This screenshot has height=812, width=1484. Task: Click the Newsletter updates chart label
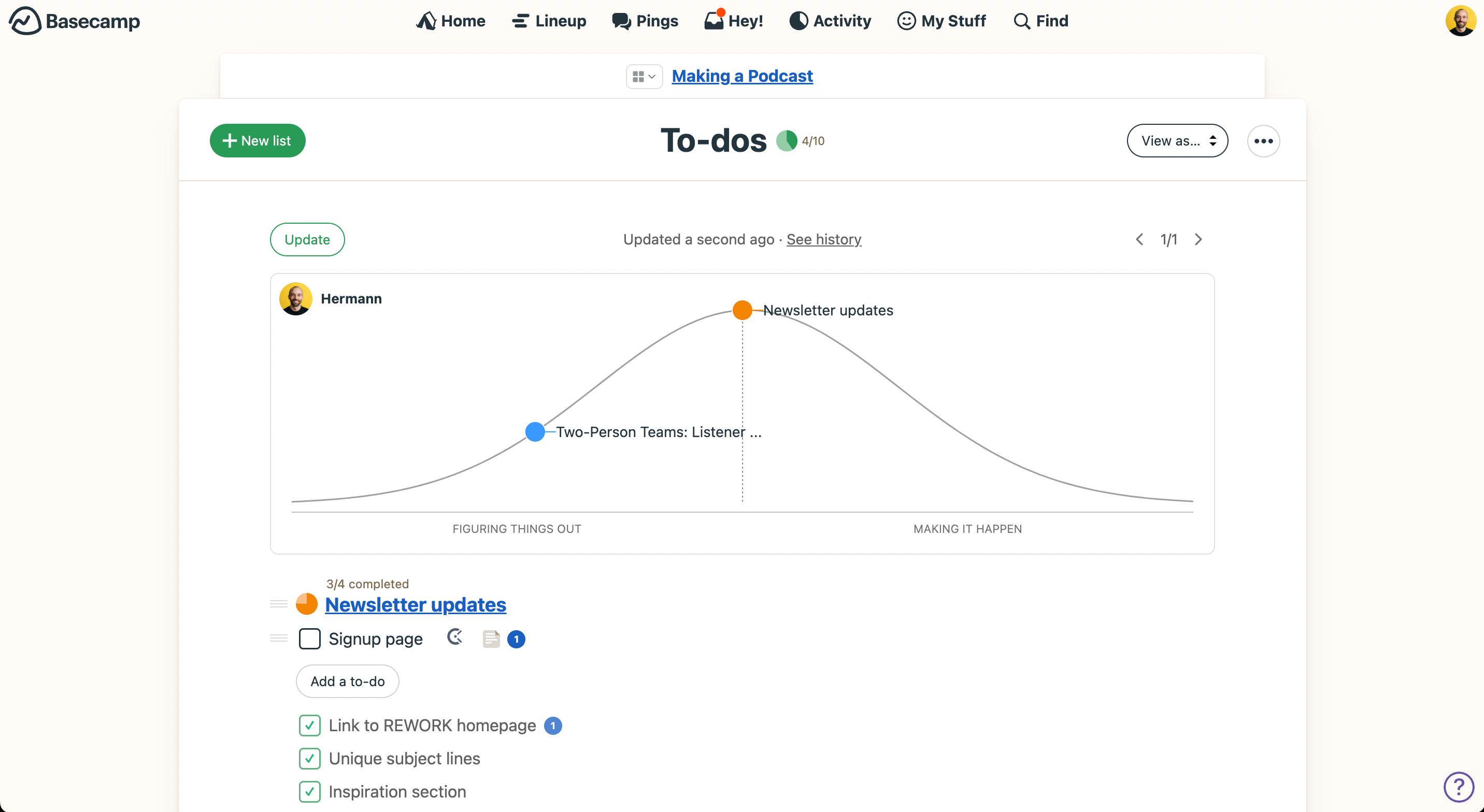tap(828, 310)
